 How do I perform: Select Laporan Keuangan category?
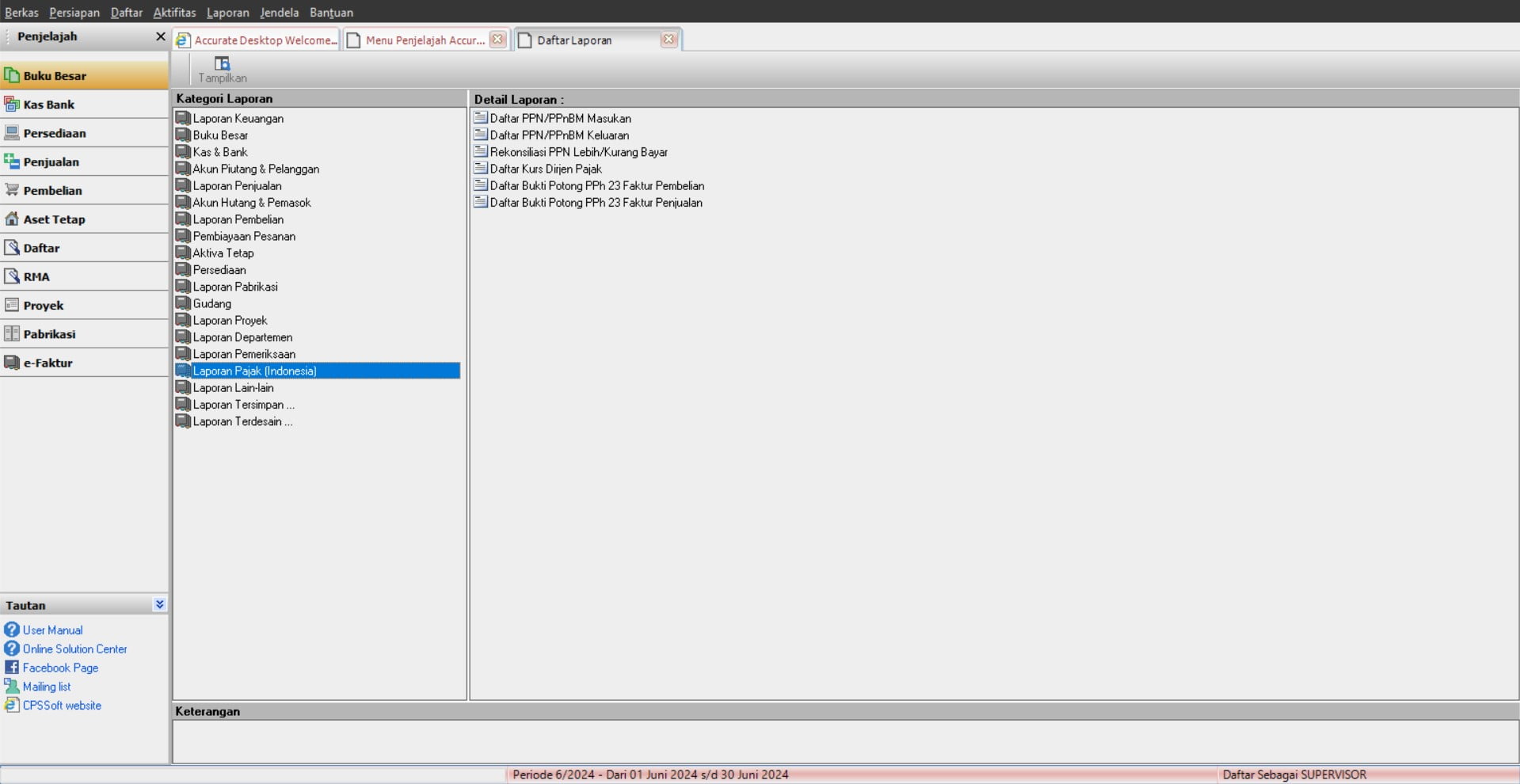pos(238,119)
